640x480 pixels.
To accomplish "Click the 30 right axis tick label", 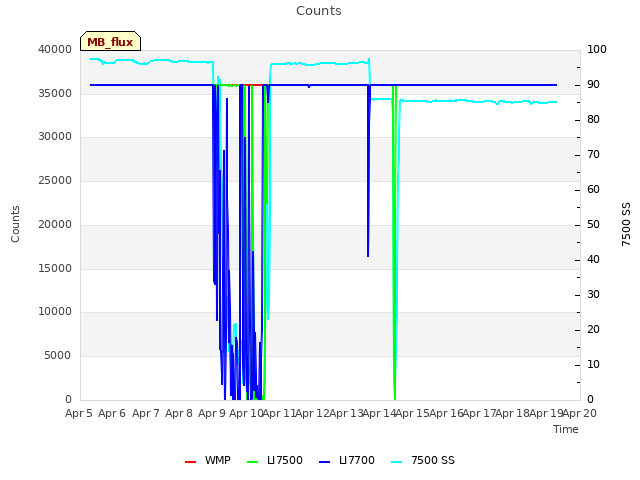I will (593, 295).
